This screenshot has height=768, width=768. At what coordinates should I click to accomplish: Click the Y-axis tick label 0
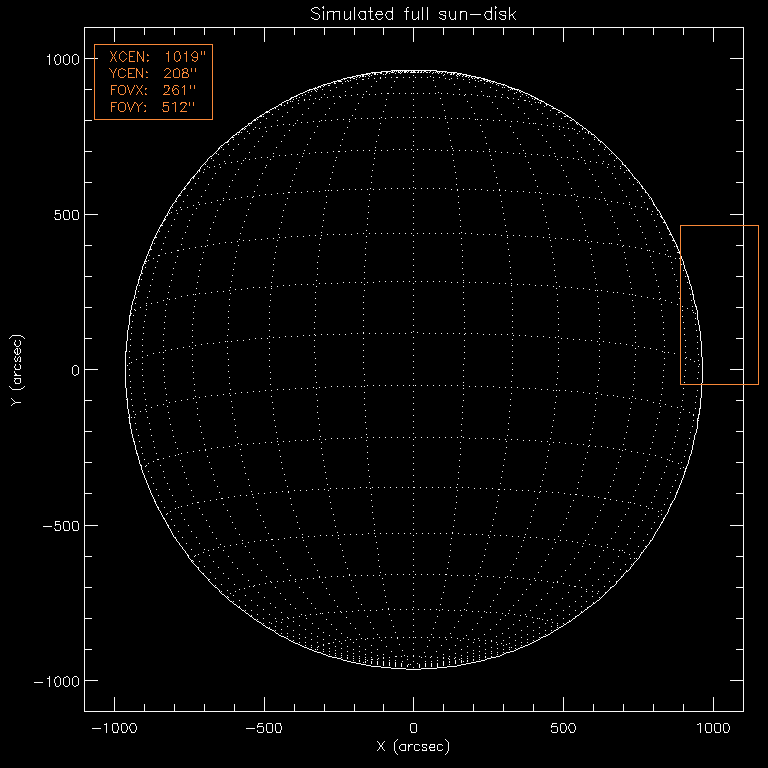(73, 370)
